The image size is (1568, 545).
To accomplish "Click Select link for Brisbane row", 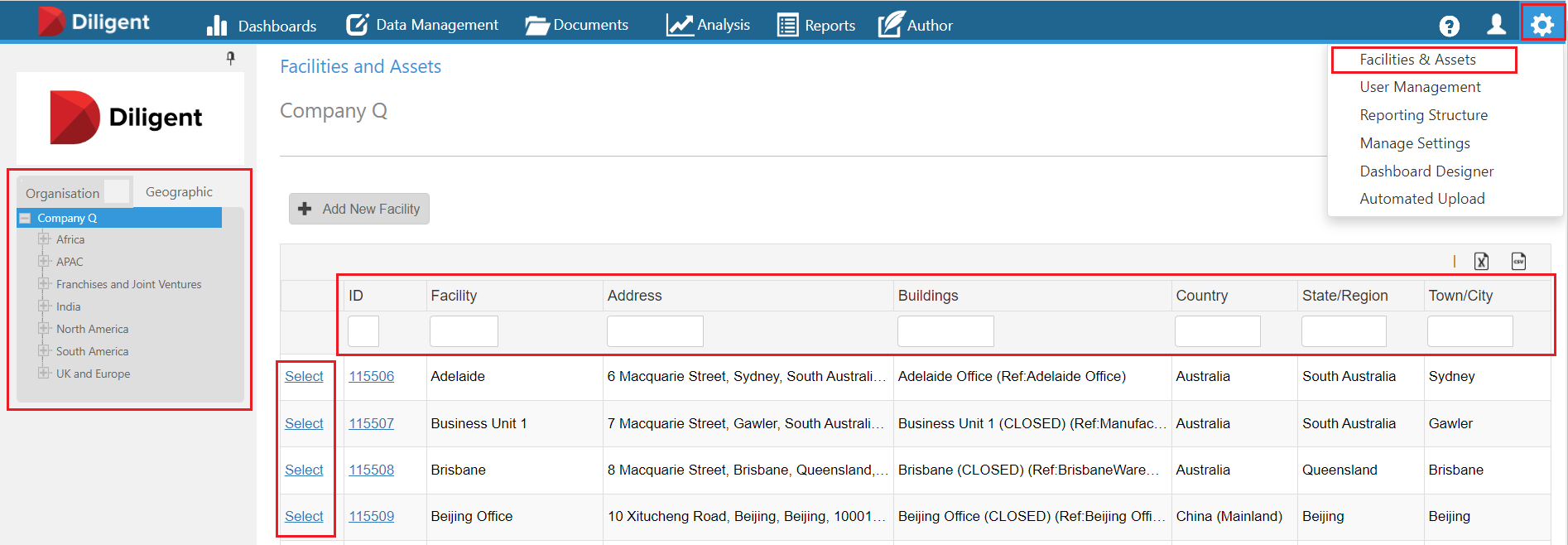I will 304,470.
